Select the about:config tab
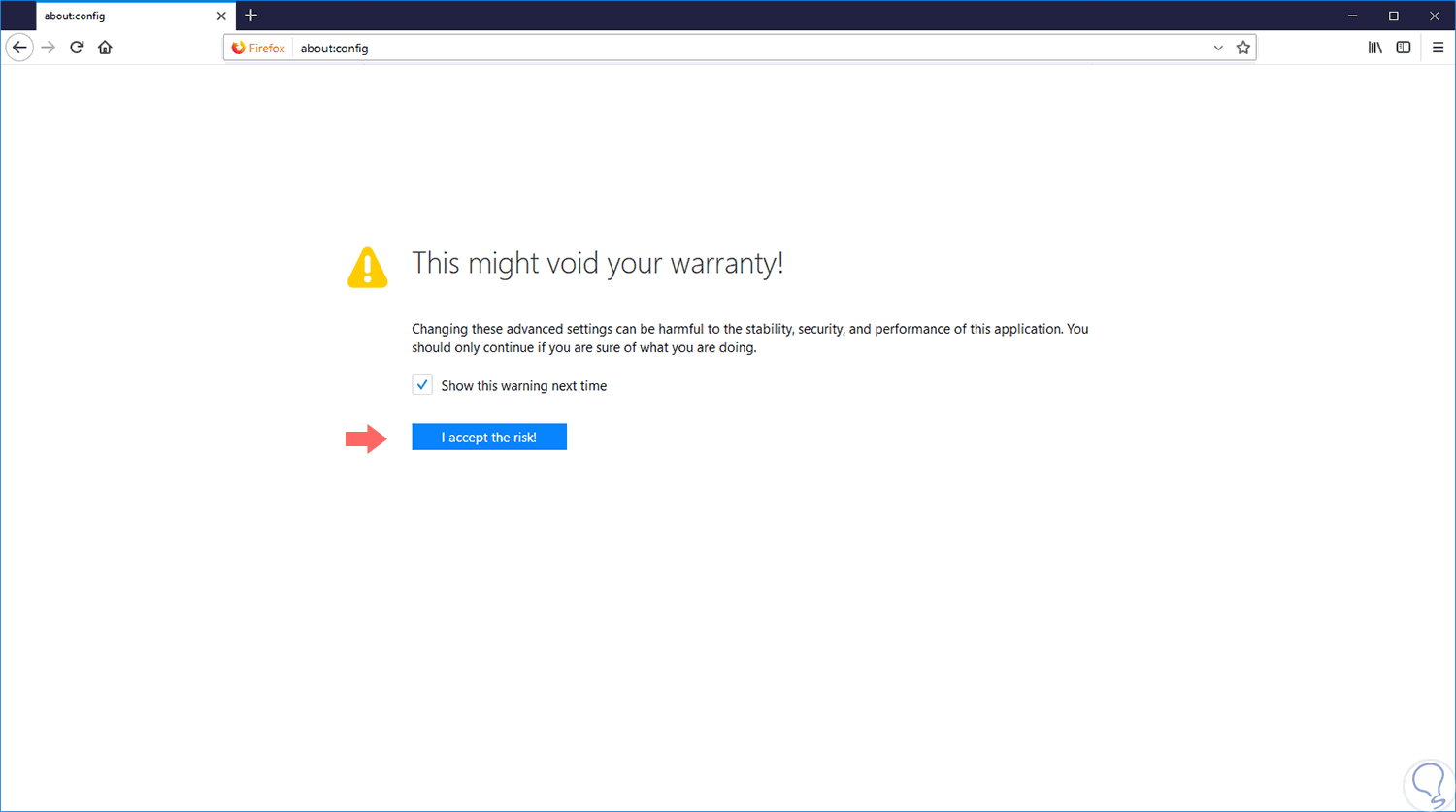The height and width of the screenshot is (812, 1456). (x=134, y=16)
